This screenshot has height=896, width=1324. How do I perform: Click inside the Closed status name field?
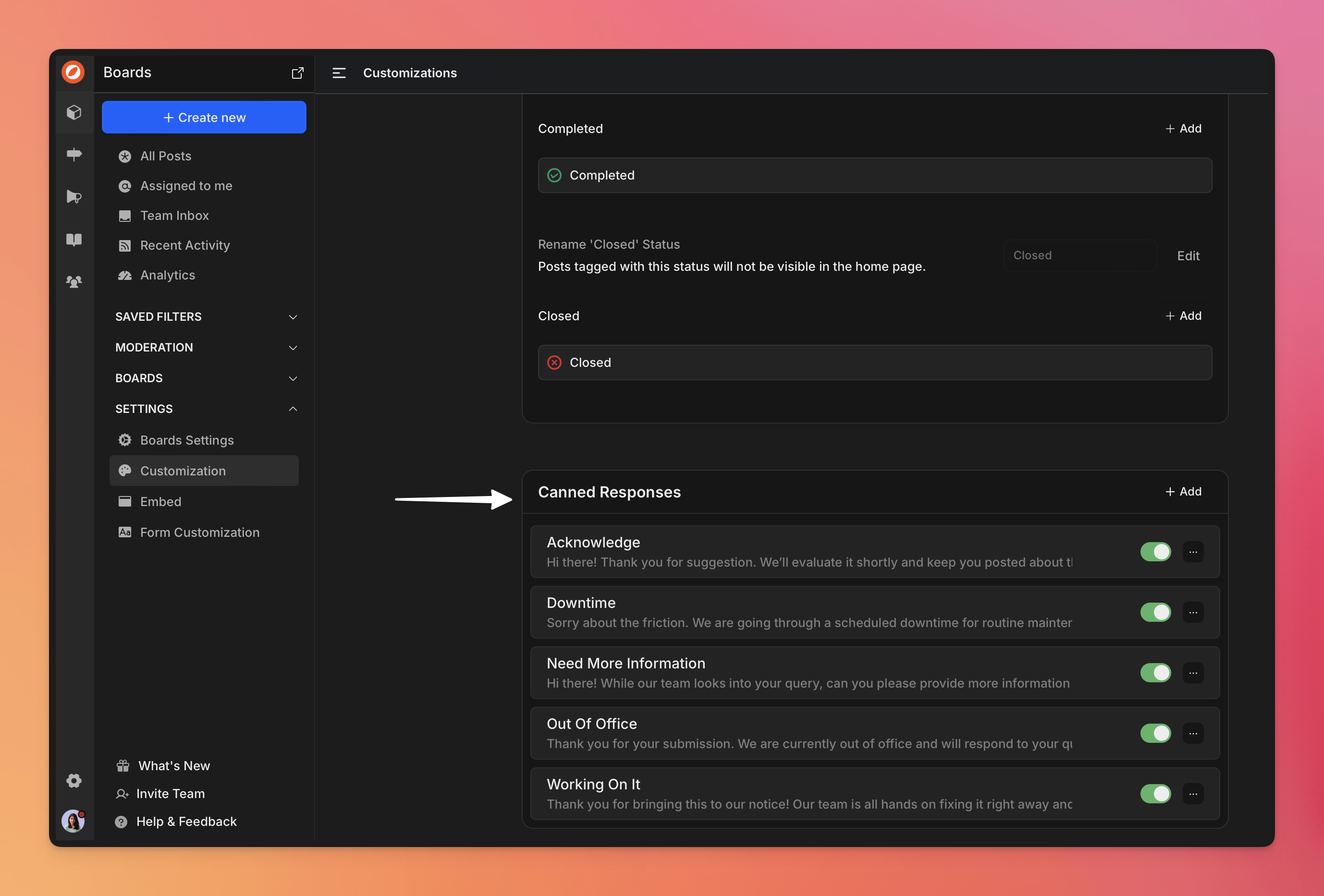click(x=1079, y=255)
